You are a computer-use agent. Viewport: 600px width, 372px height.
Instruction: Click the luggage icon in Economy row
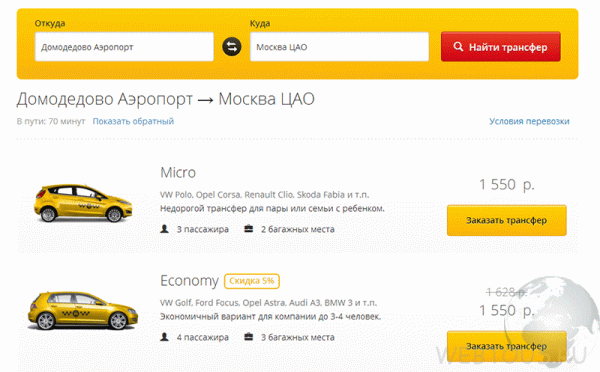point(249,337)
